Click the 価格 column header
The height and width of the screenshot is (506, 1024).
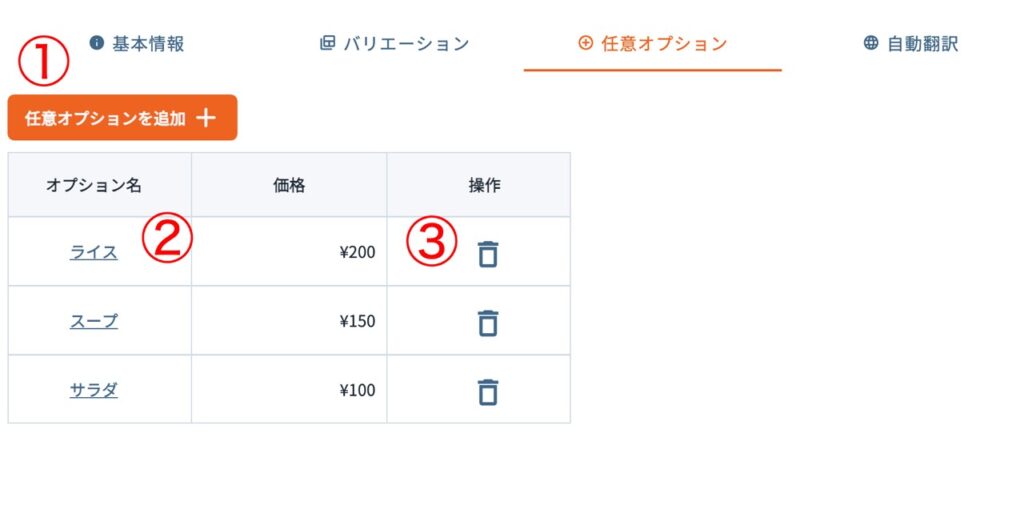[x=289, y=185]
